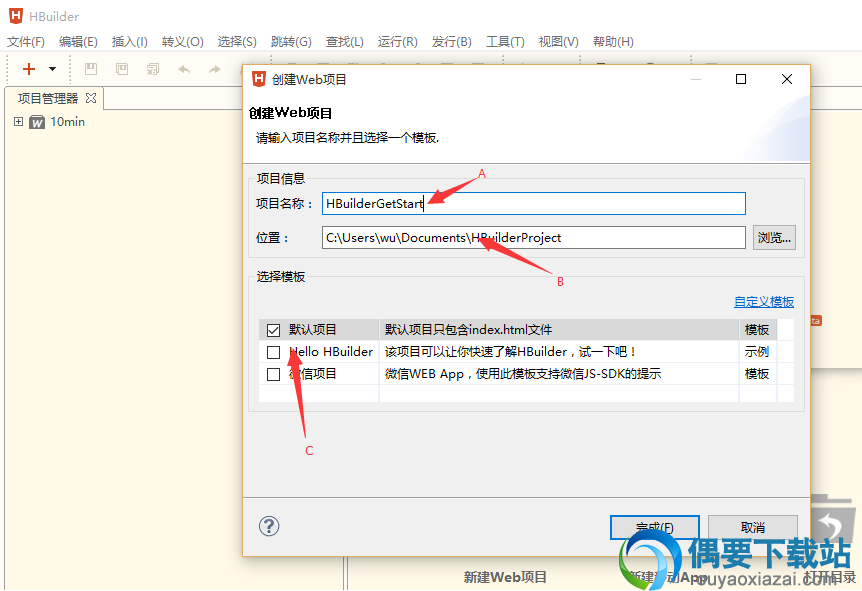This screenshot has width=862, height=591.
Task: Open the 发行(B) menu
Action: click(451, 42)
